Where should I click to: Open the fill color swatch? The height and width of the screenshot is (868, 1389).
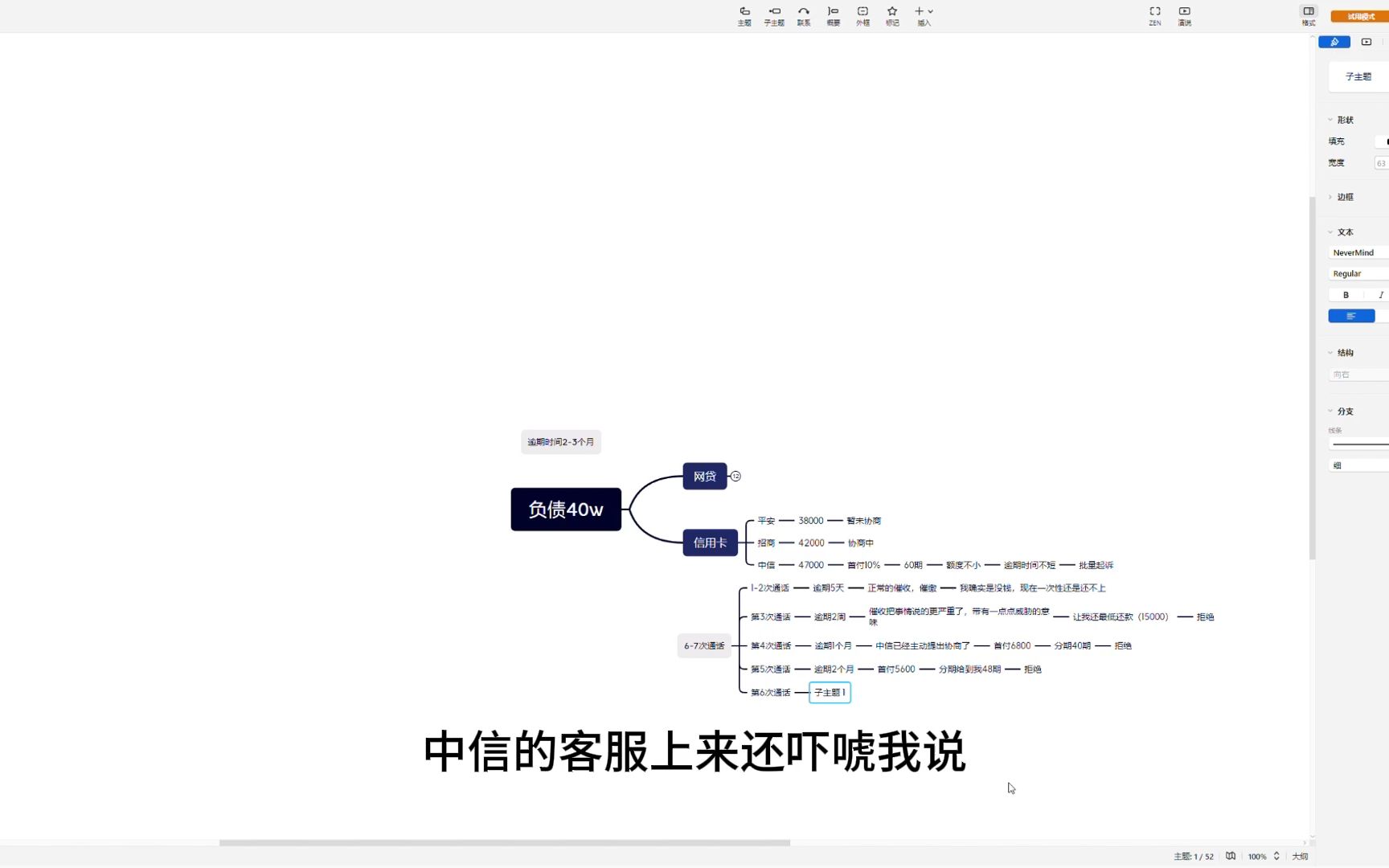click(1383, 141)
